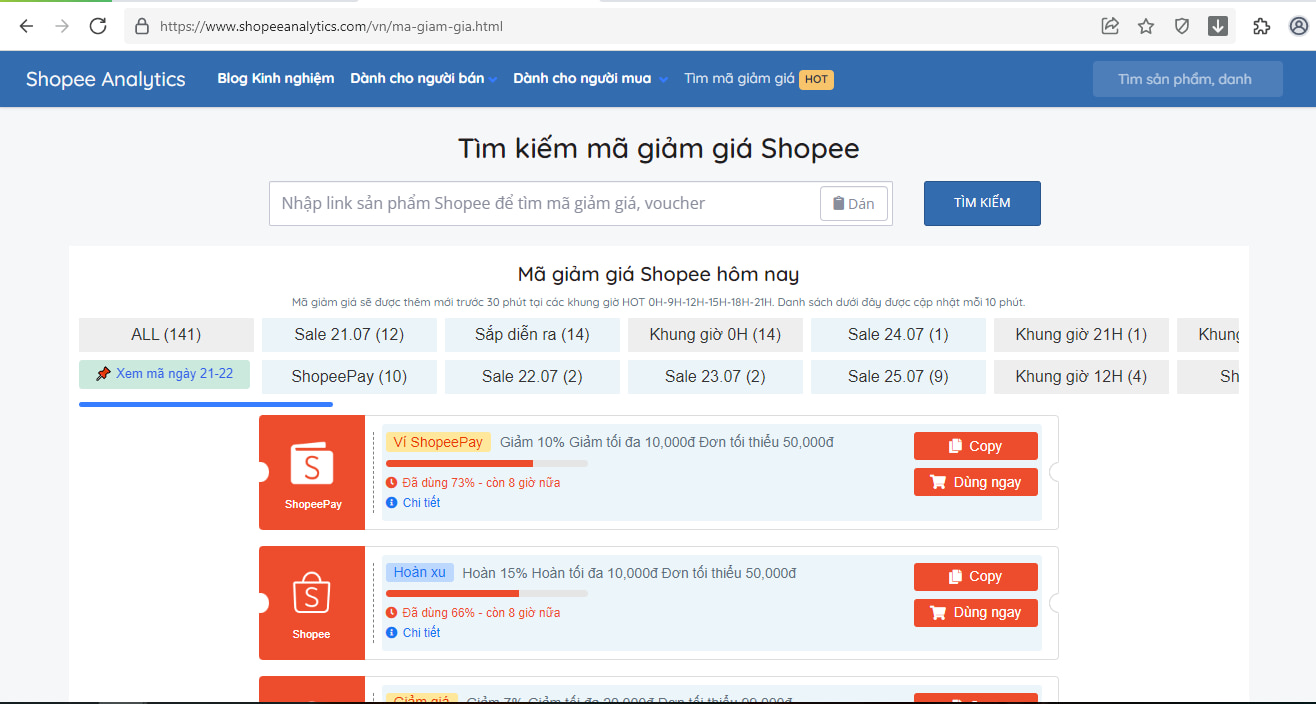Open the browser profile avatar icon
Viewport: 1316px width, 704px height.
point(1298,26)
